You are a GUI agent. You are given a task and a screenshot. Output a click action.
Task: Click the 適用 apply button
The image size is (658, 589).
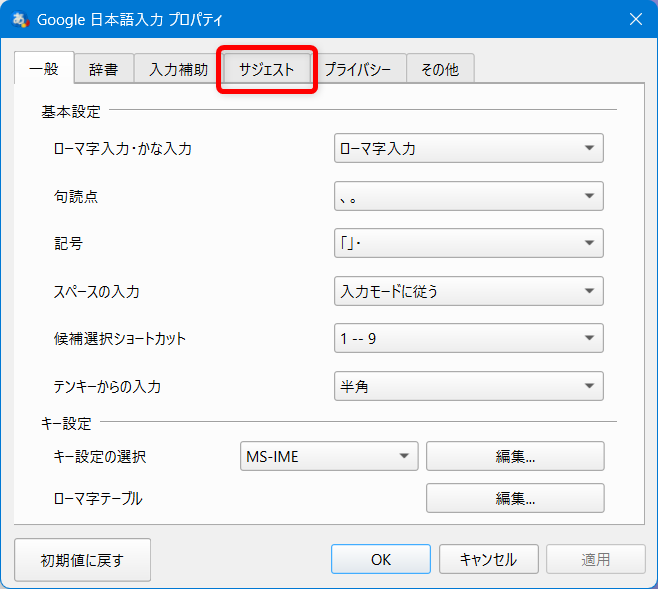(595, 559)
